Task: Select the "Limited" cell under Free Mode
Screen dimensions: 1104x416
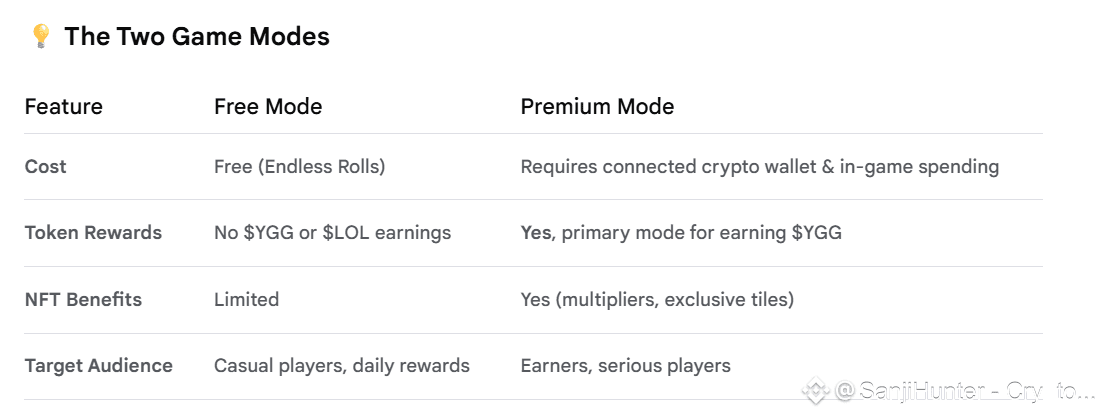Action: (x=246, y=299)
